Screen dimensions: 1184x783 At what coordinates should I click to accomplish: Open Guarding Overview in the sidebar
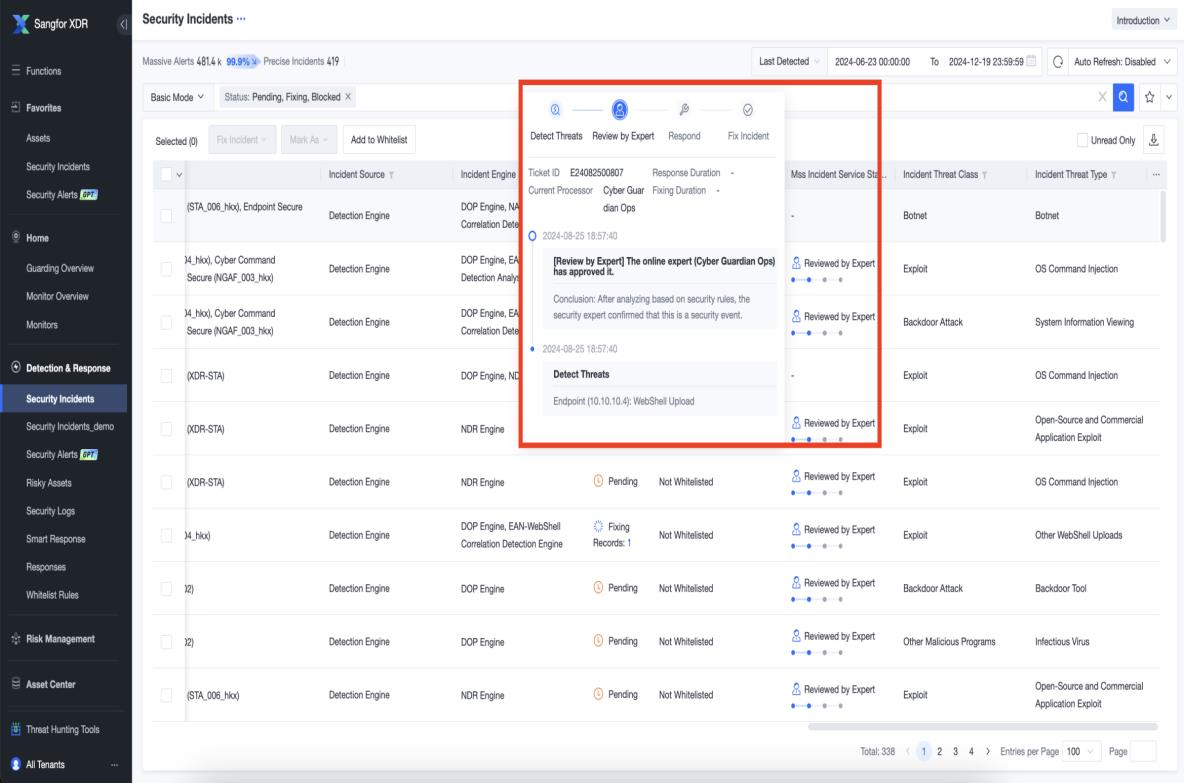[60, 268]
